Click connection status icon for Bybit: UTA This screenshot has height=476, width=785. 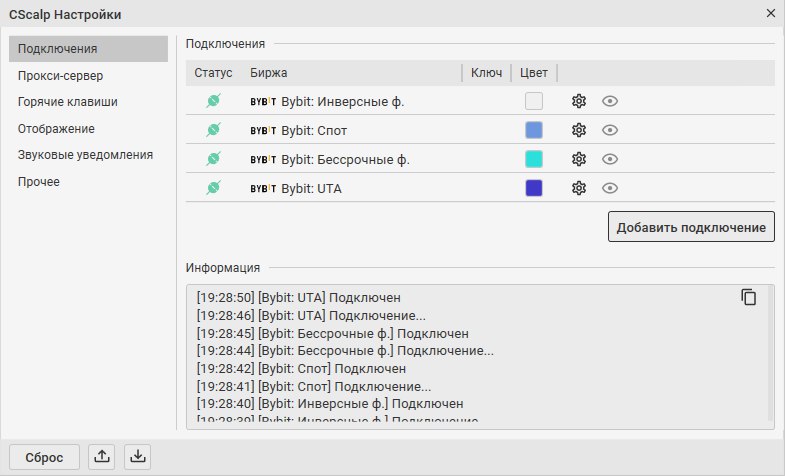(x=213, y=188)
